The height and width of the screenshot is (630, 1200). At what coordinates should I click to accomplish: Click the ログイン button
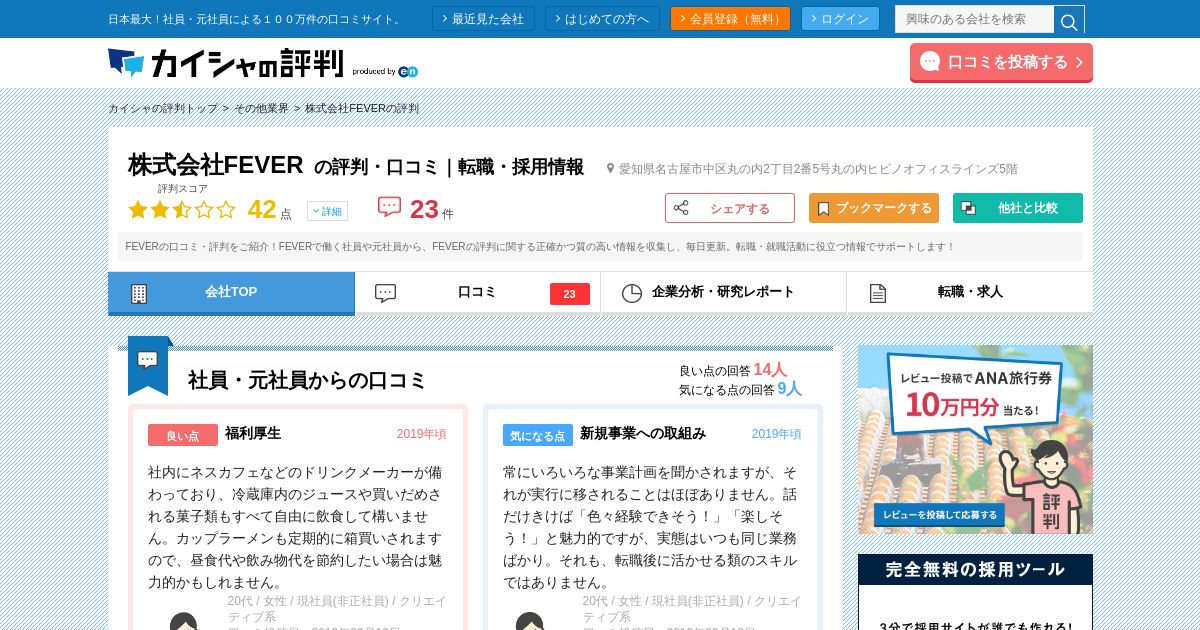pyautogui.click(x=840, y=19)
